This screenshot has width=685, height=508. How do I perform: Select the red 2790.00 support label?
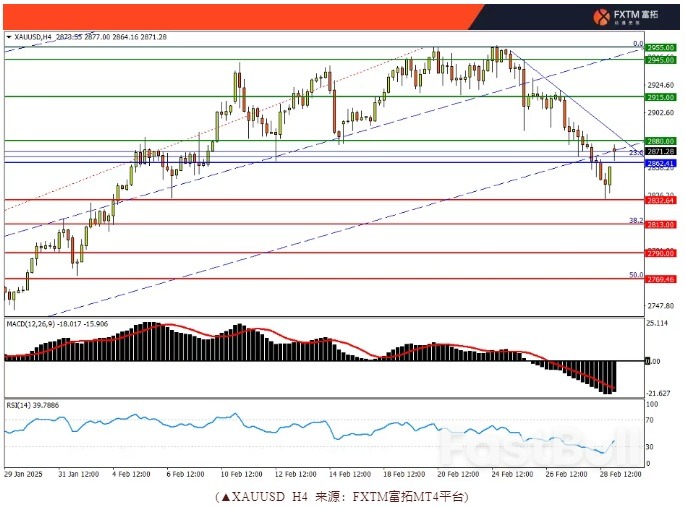(659, 254)
